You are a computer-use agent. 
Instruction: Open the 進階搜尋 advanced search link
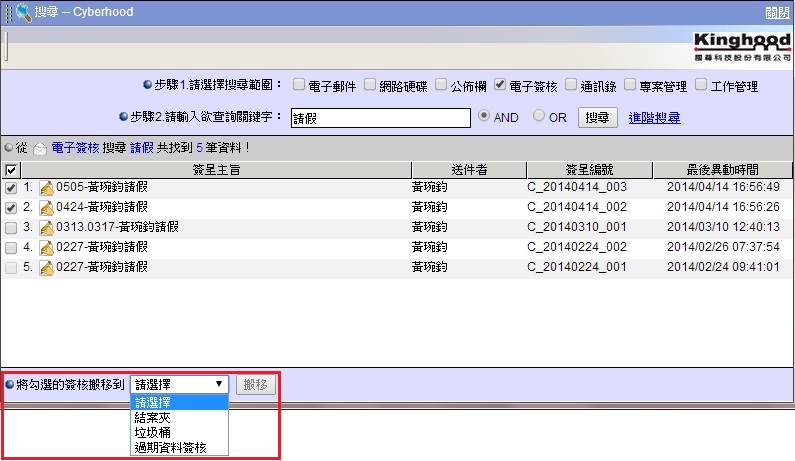(x=654, y=118)
